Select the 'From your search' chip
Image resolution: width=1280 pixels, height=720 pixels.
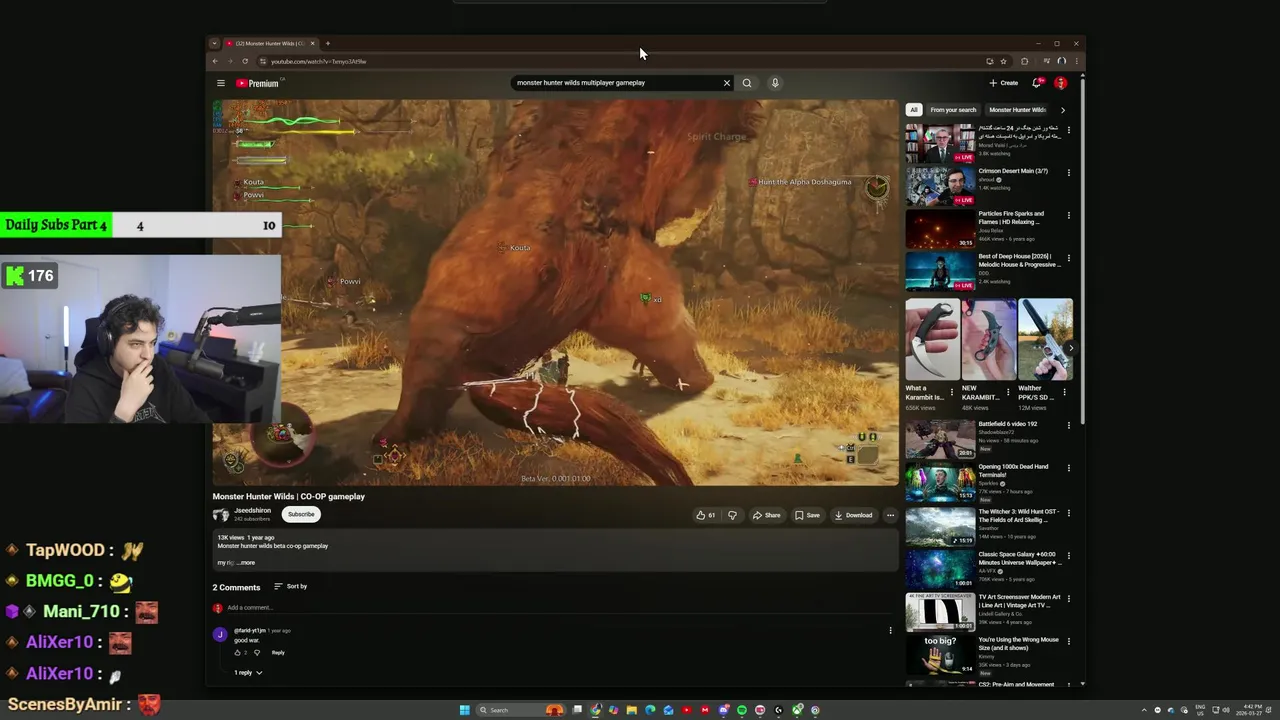[x=953, y=110]
